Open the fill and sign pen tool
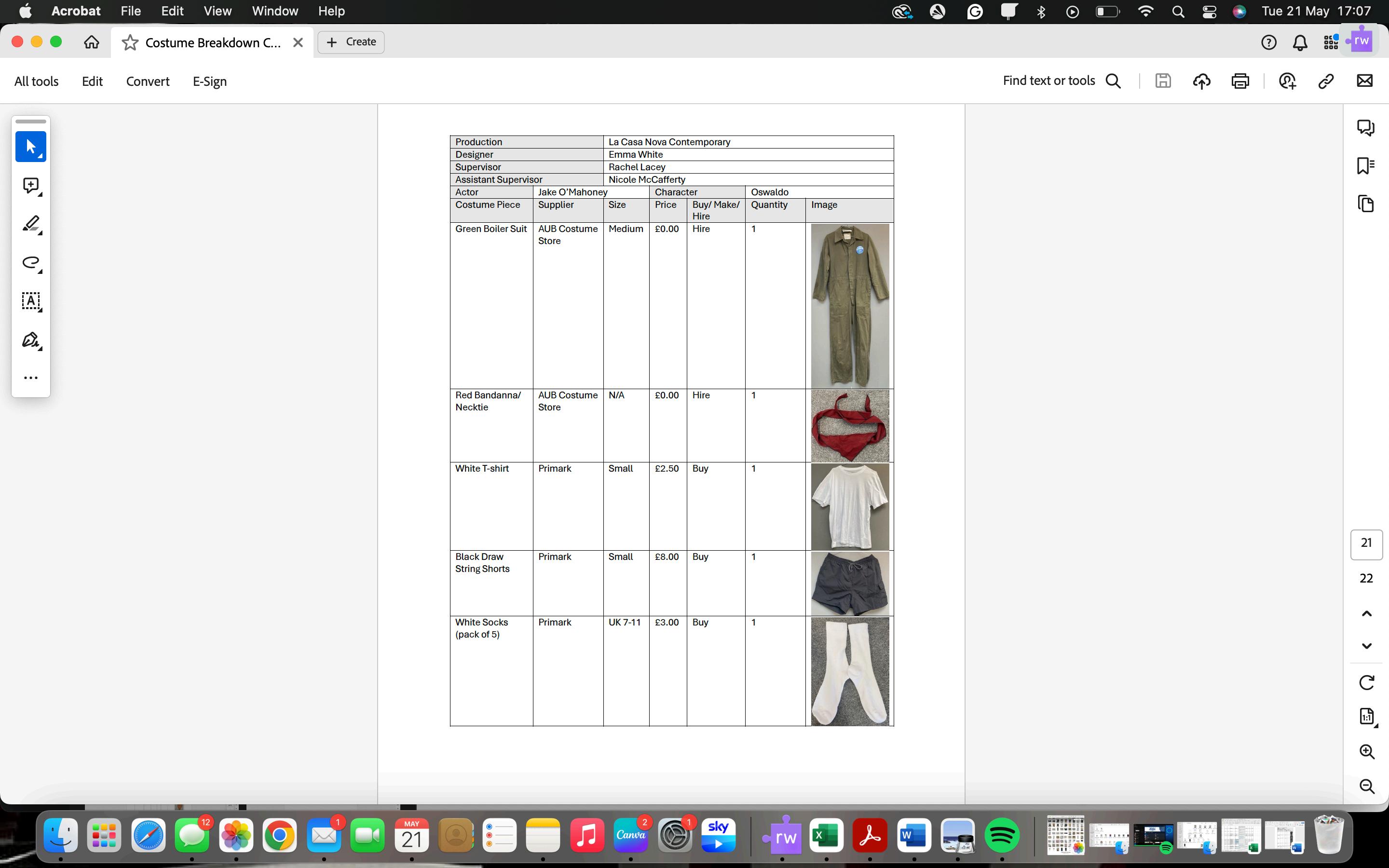Image resolution: width=1389 pixels, height=868 pixels. point(30,340)
